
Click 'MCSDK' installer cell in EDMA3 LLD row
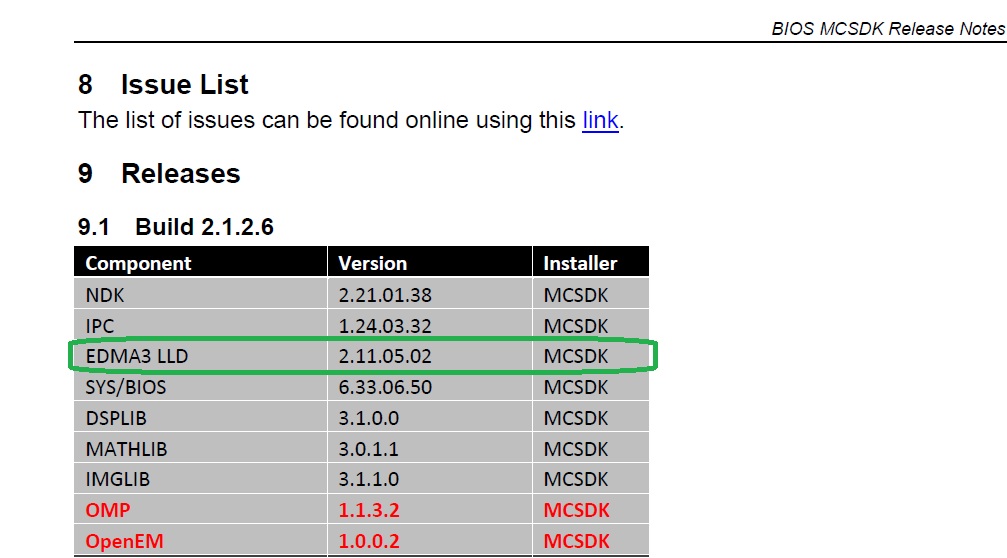pyautogui.click(x=590, y=356)
